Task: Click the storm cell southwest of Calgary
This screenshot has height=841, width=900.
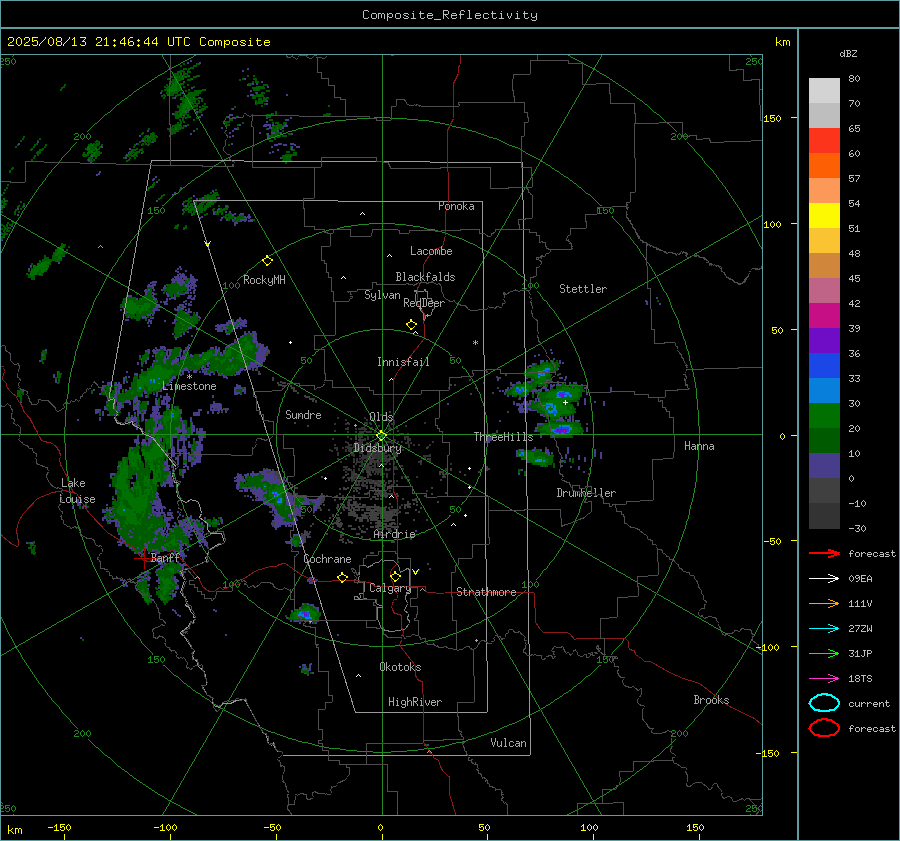Action: (305, 614)
